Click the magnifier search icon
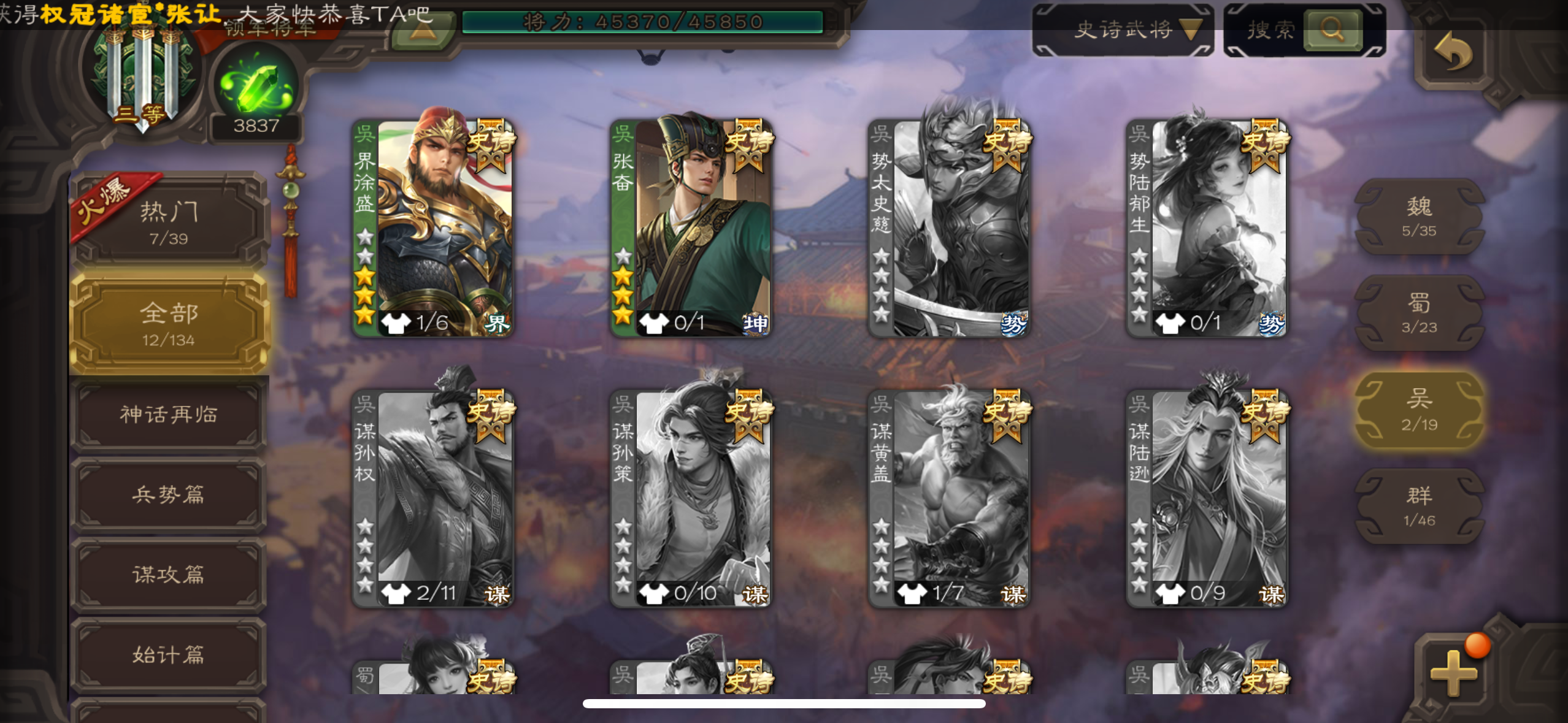 click(1332, 29)
